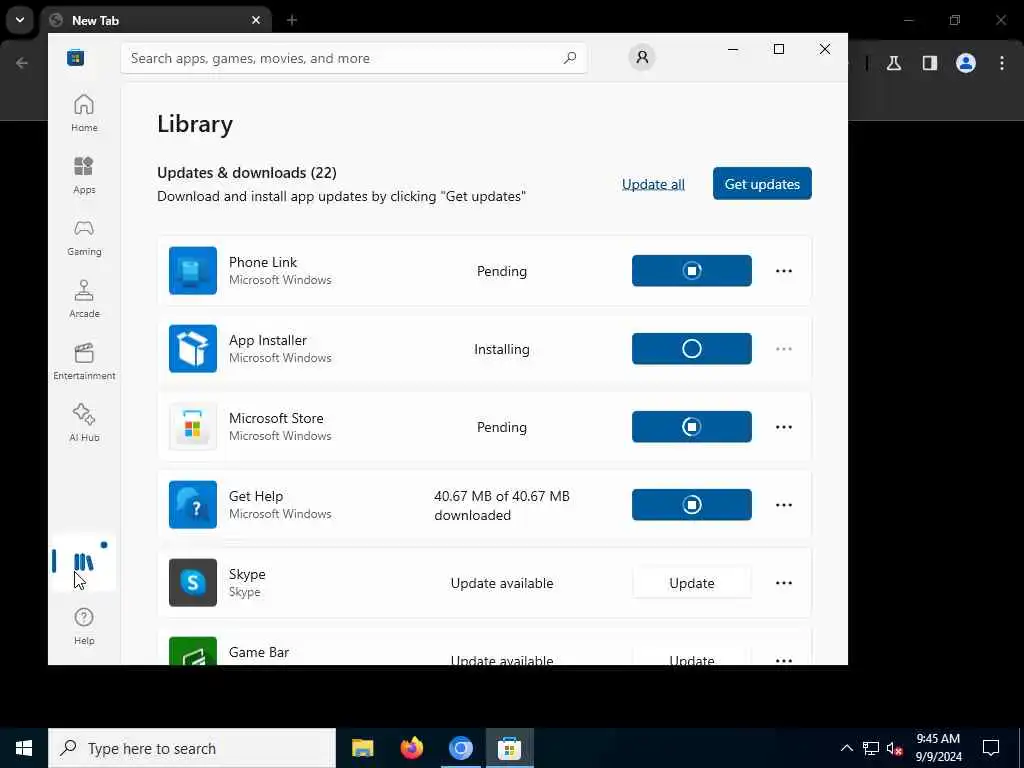Click the taskbar search box
1024x768 pixels.
pyautogui.click(x=192, y=748)
